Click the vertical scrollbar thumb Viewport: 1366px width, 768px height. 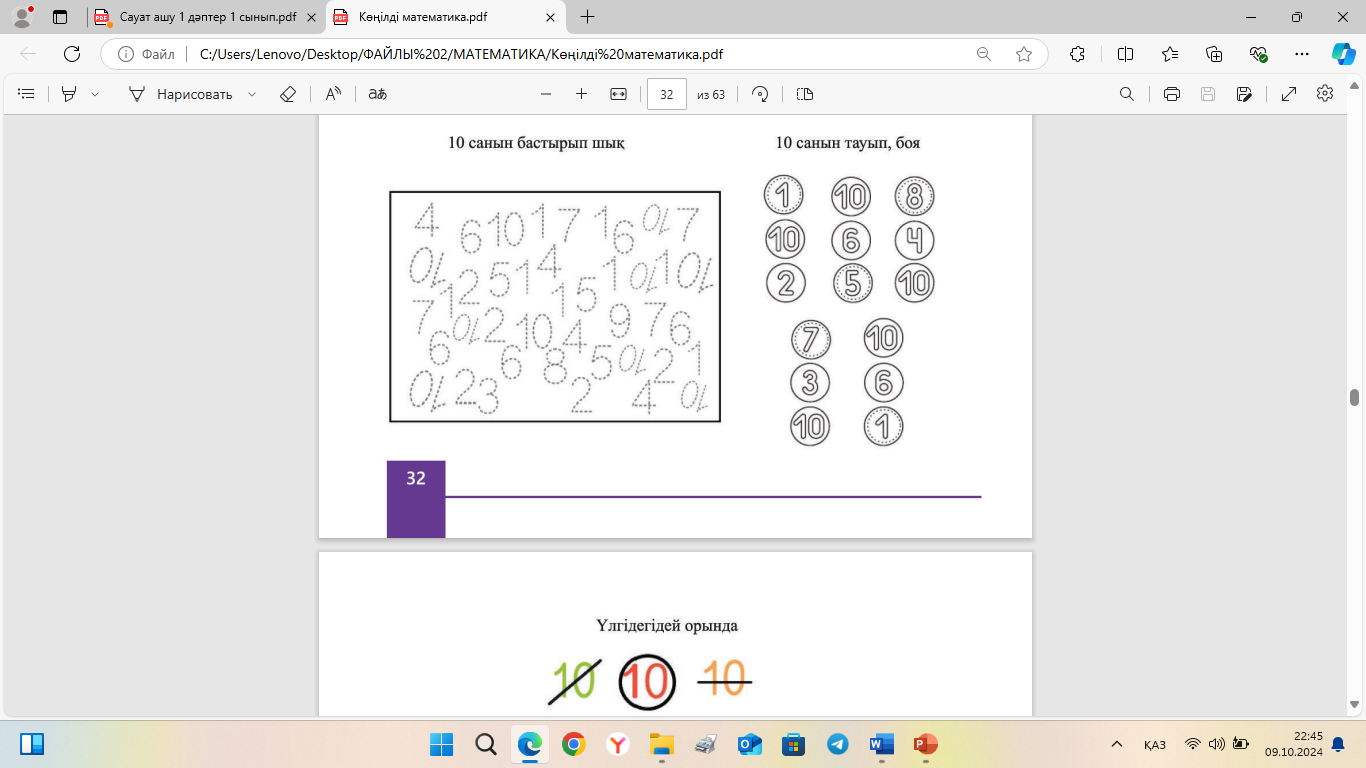(1355, 397)
